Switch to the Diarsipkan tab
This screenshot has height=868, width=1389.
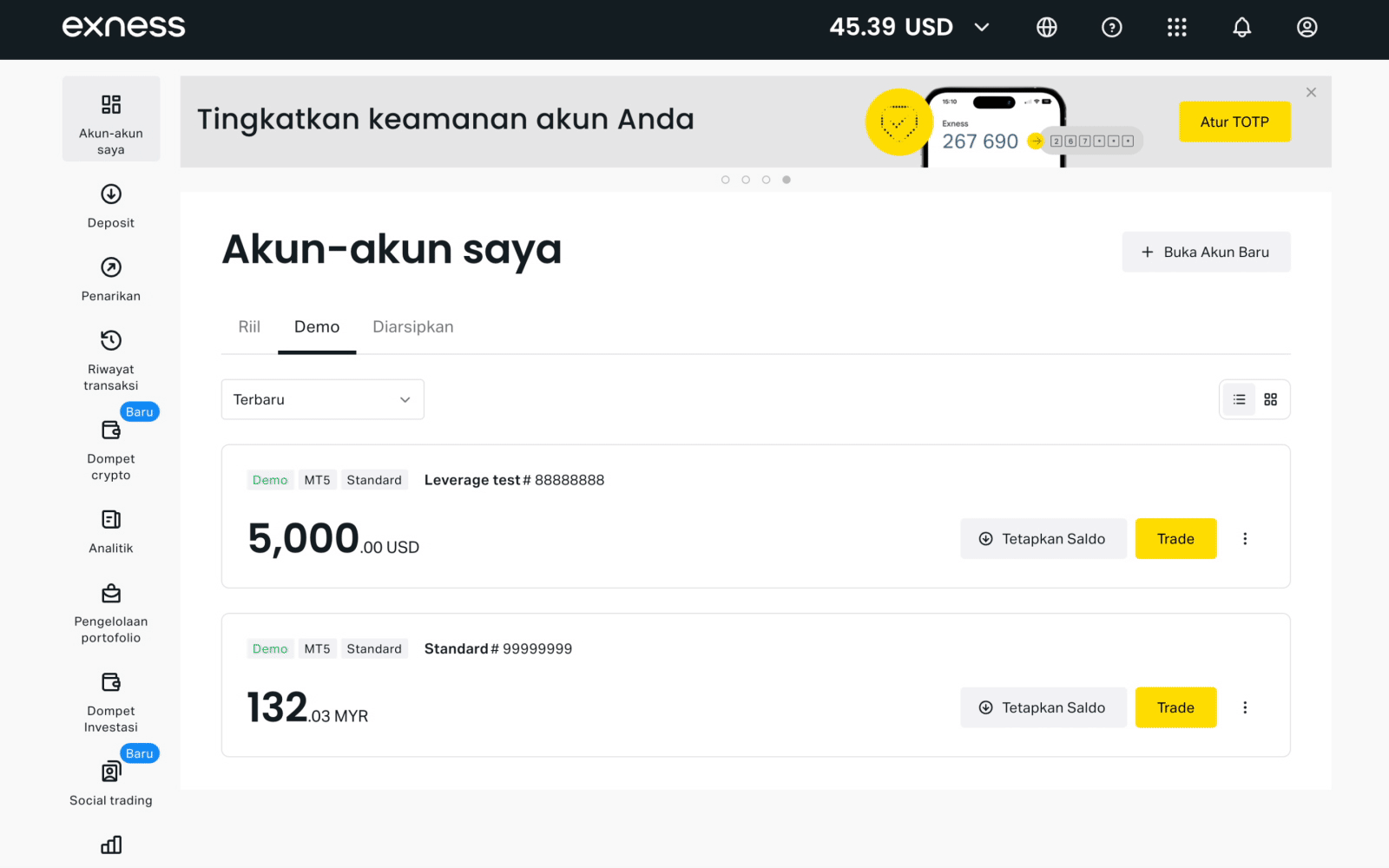(412, 327)
